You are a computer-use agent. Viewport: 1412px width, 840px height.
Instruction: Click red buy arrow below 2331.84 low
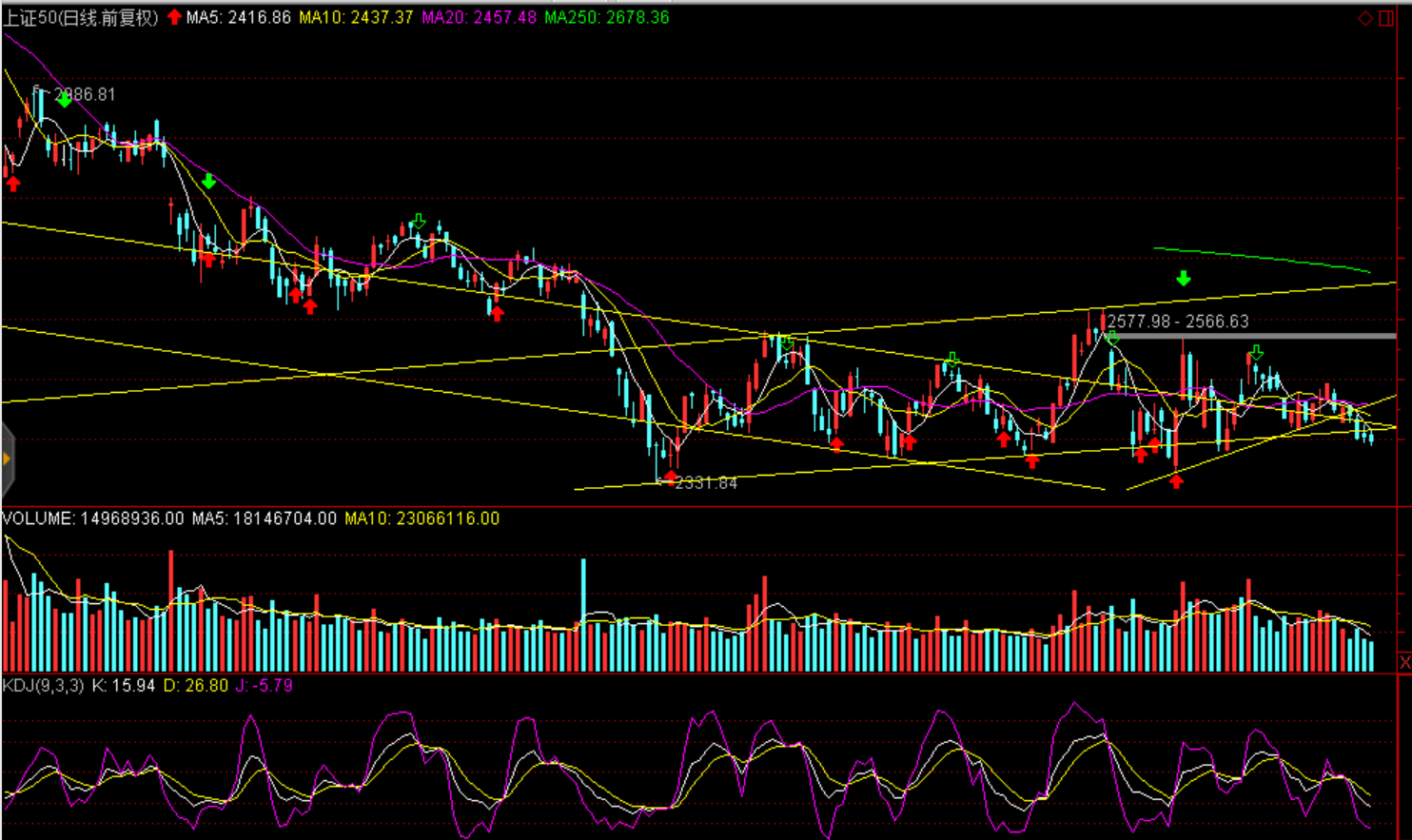671,477
